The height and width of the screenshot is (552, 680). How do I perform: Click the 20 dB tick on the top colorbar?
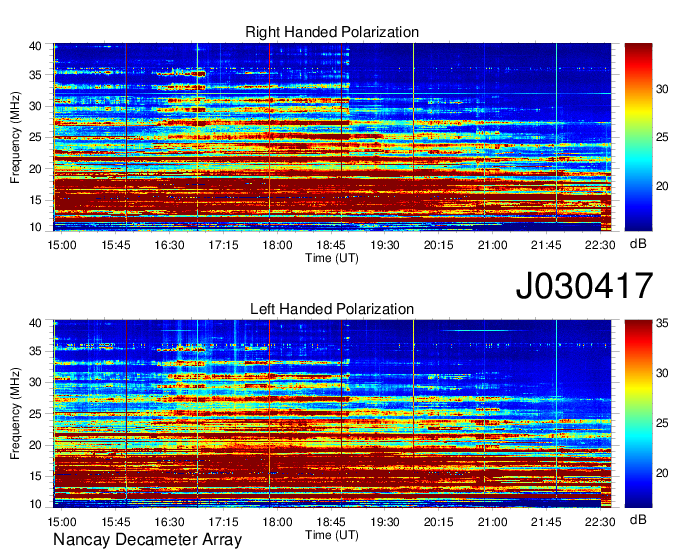pos(662,186)
